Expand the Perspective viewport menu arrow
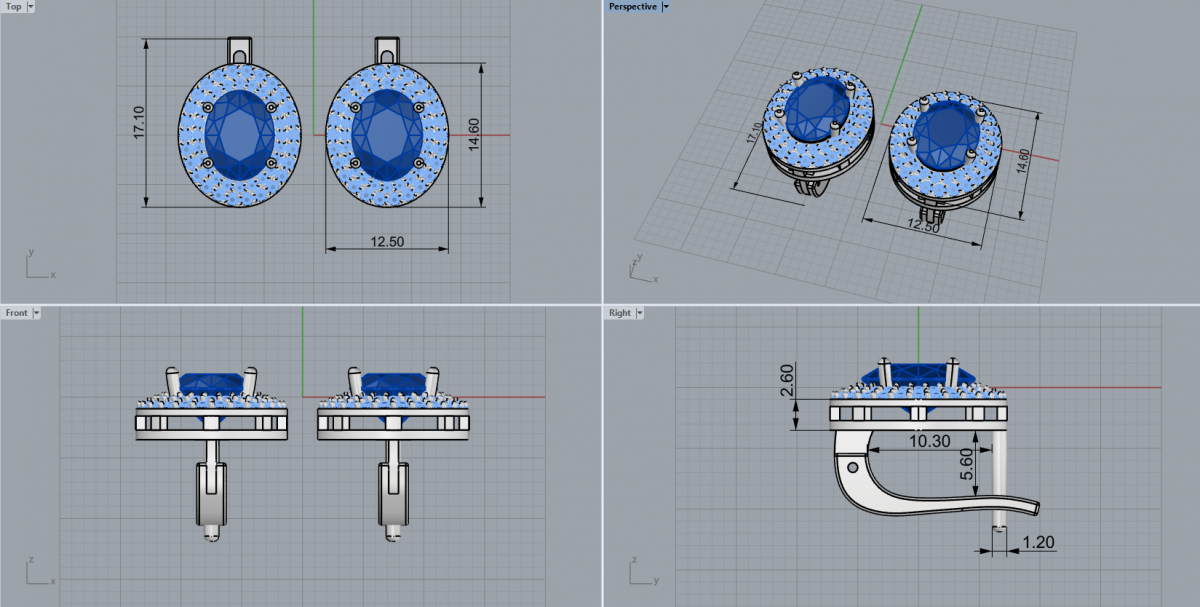The height and width of the screenshot is (607, 1200). tap(666, 7)
